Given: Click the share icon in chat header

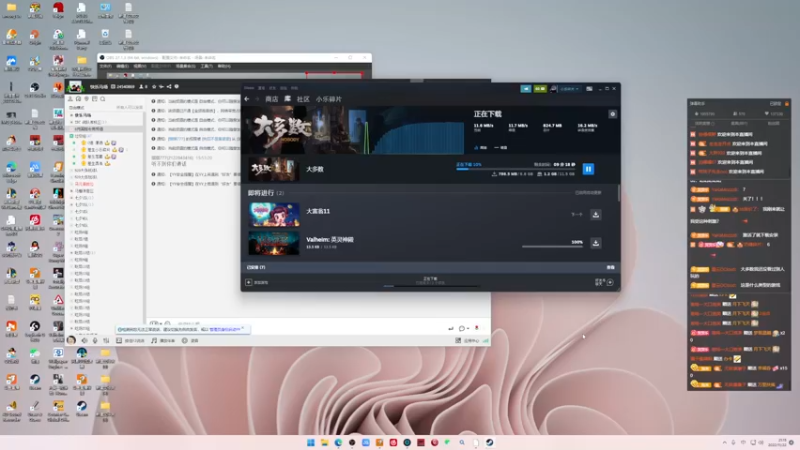Looking at the screenshot, I should pos(169,87).
